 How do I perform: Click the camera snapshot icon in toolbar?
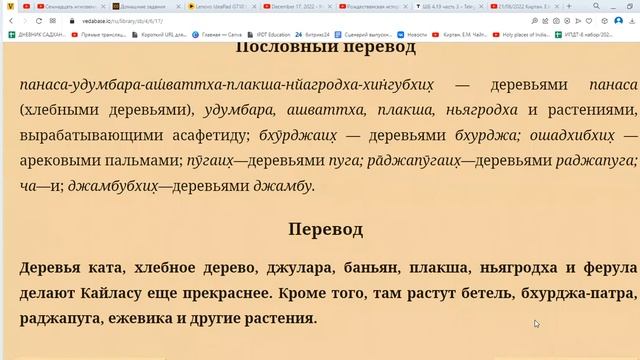pyautogui.click(x=556, y=21)
